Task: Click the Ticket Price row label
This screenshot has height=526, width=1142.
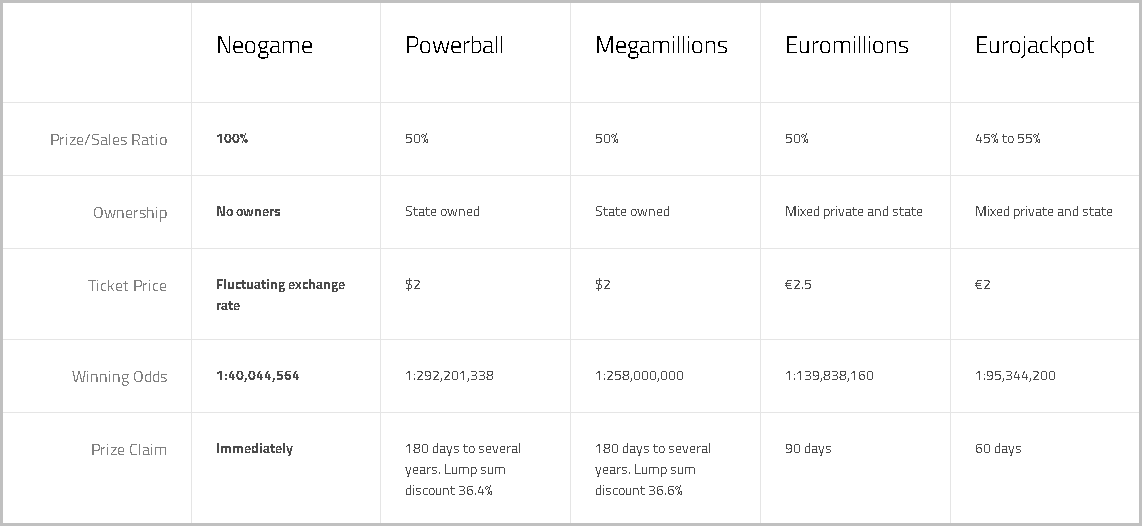Action: click(127, 286)
